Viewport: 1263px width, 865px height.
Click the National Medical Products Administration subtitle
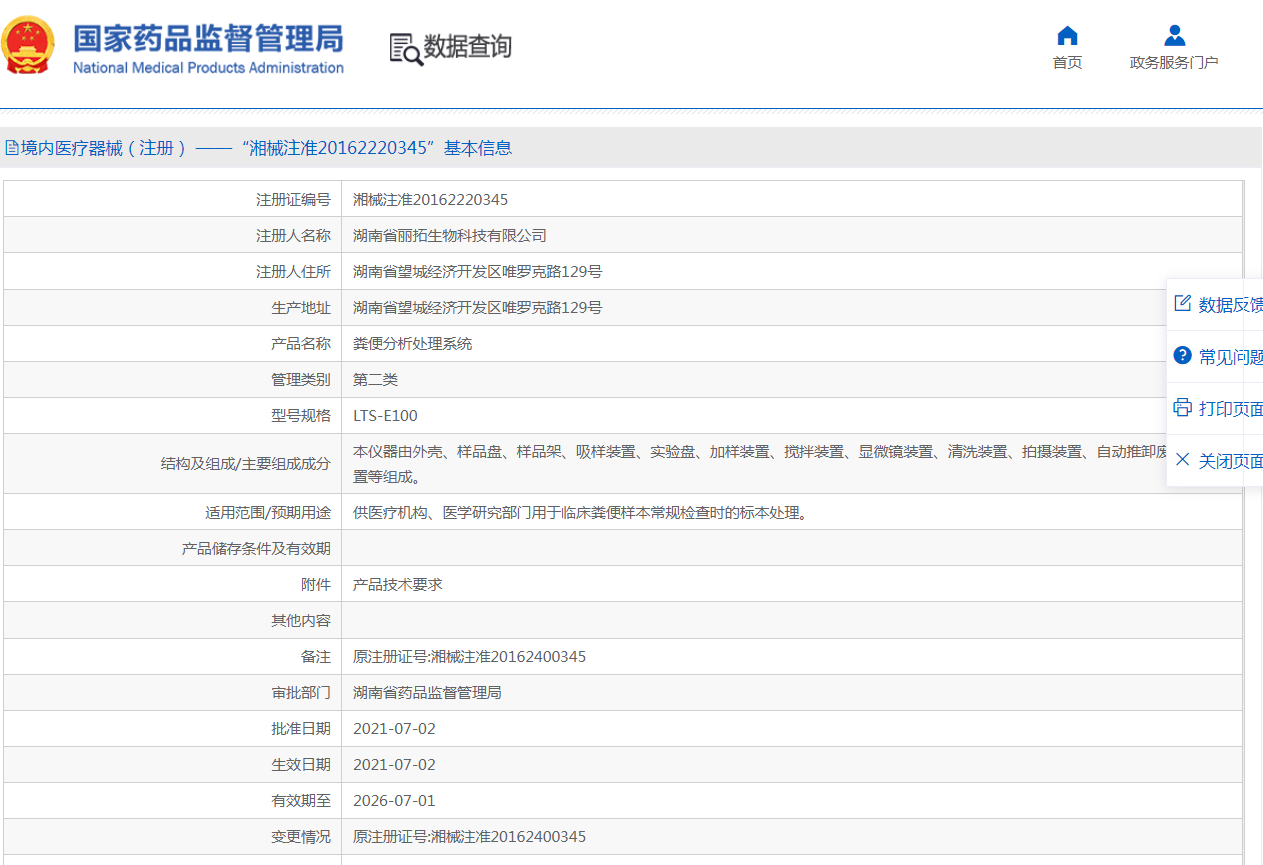point(208,68)
